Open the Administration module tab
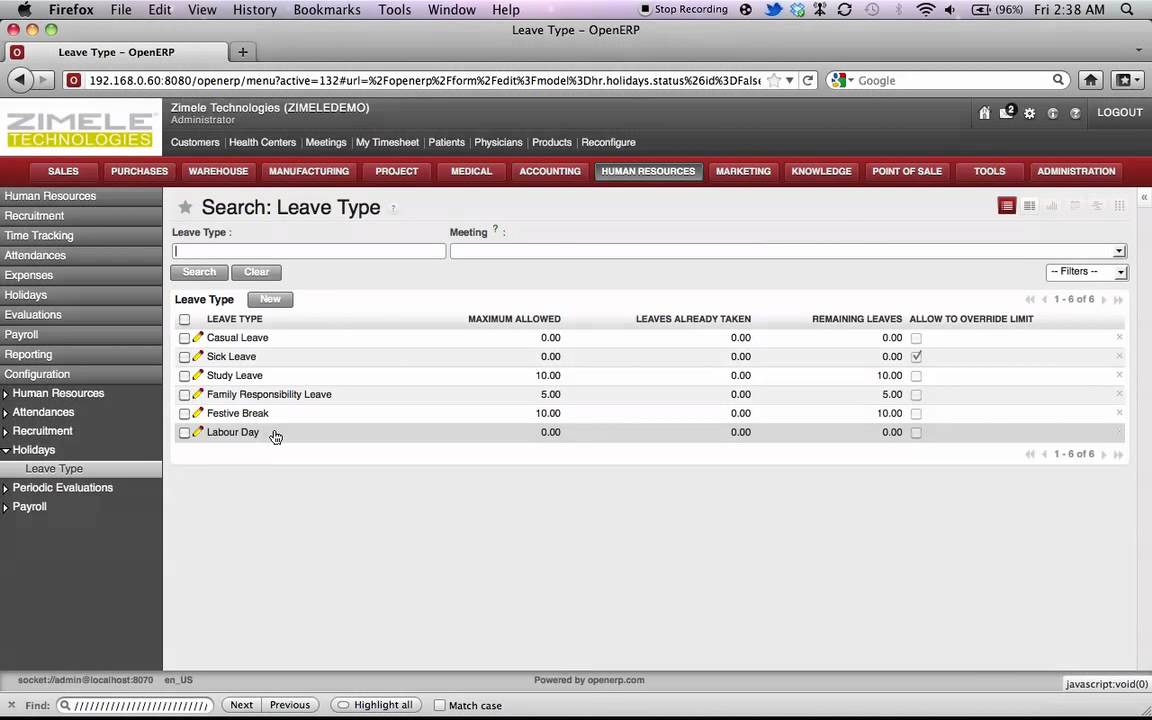Image resolution: width=1152 pixels, height=720 pixels. [1076, 171]
